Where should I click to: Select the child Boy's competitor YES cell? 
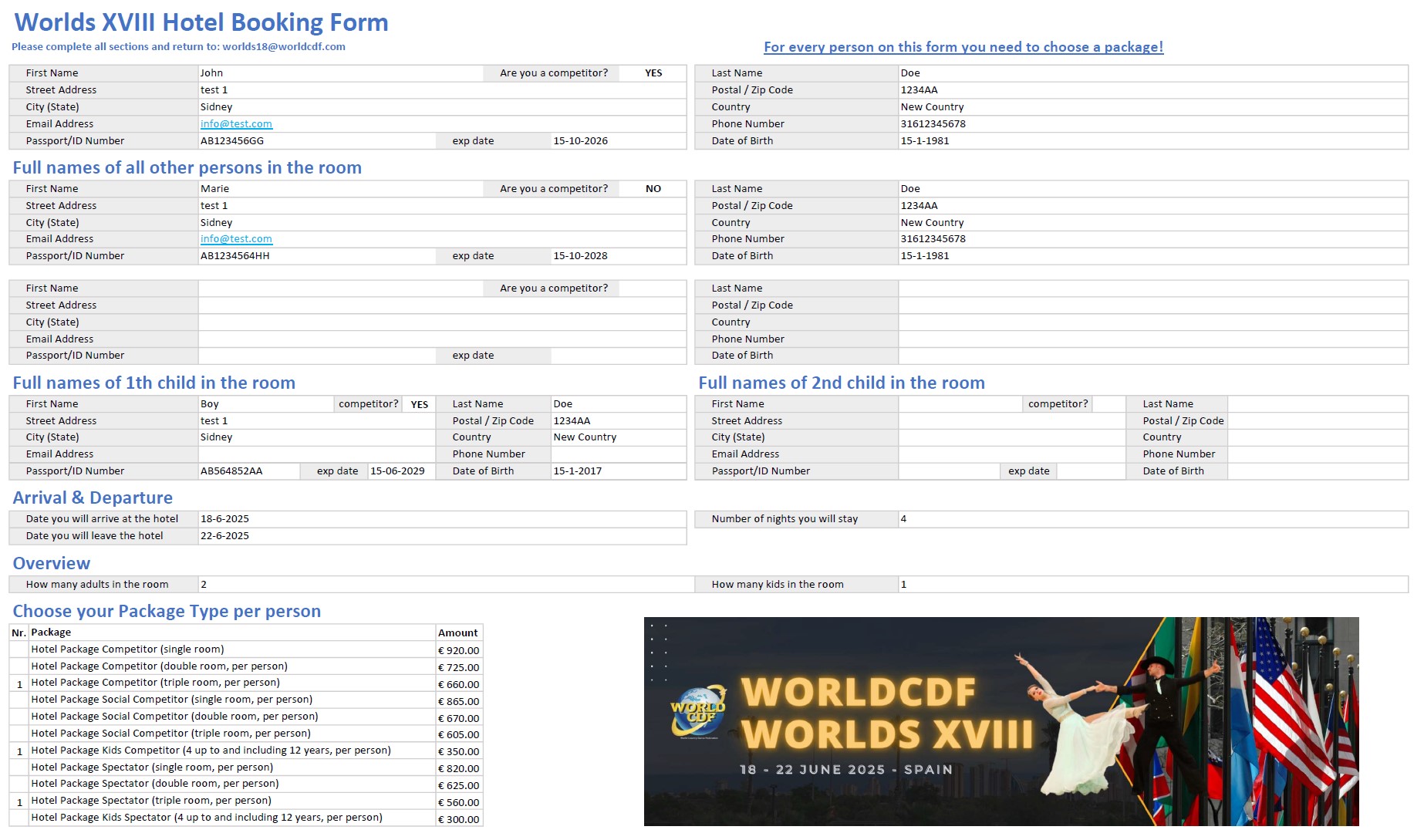pyautogui.click(x=419, y=404)
